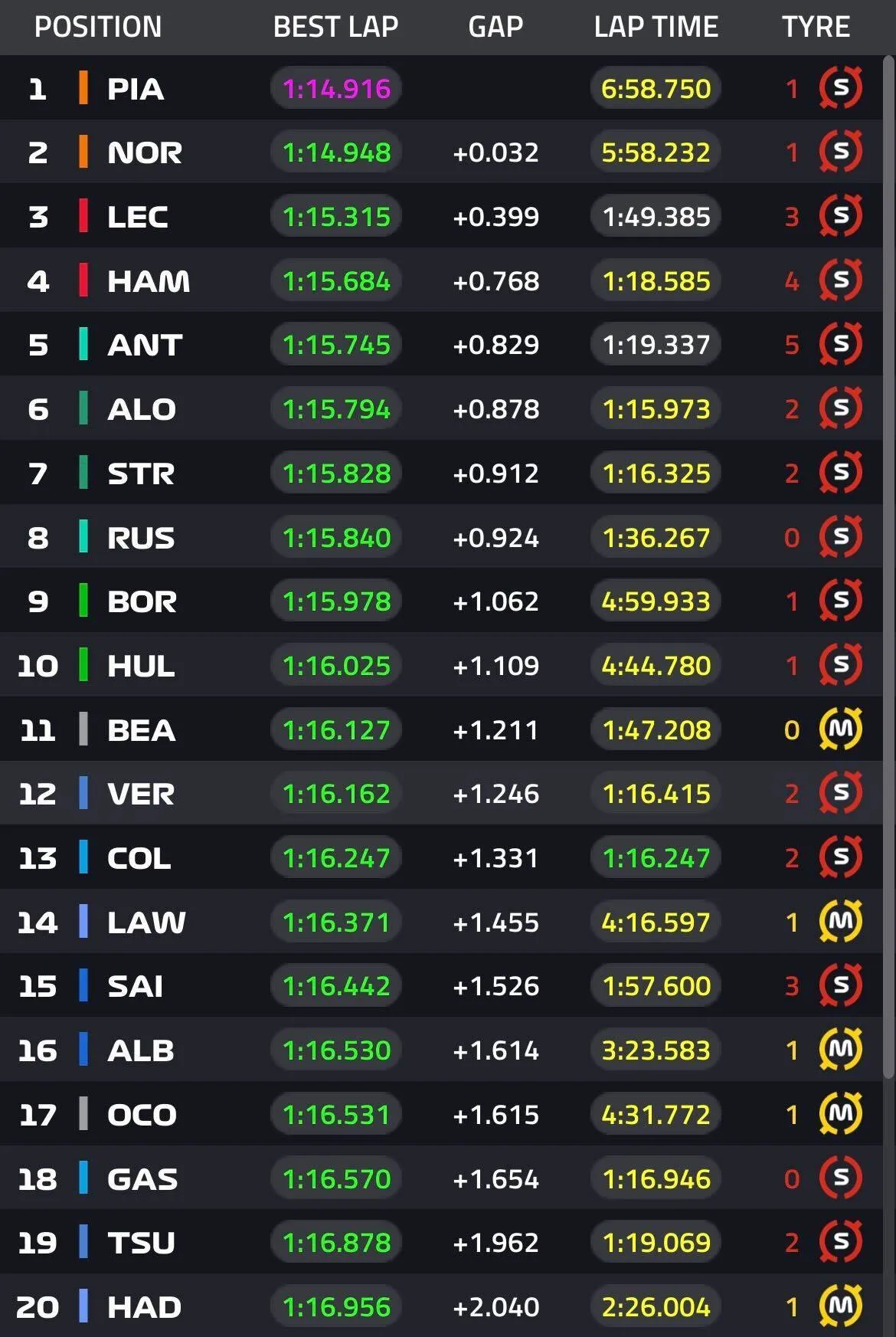Screen dimensions: 896x1337
Task: Click HAD's medium tyre icon
Action: [840, 1306]
